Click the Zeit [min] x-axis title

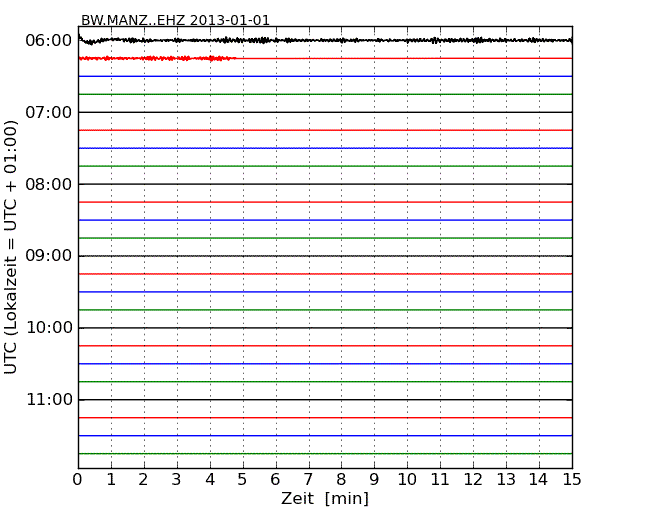tap(325, 498)
